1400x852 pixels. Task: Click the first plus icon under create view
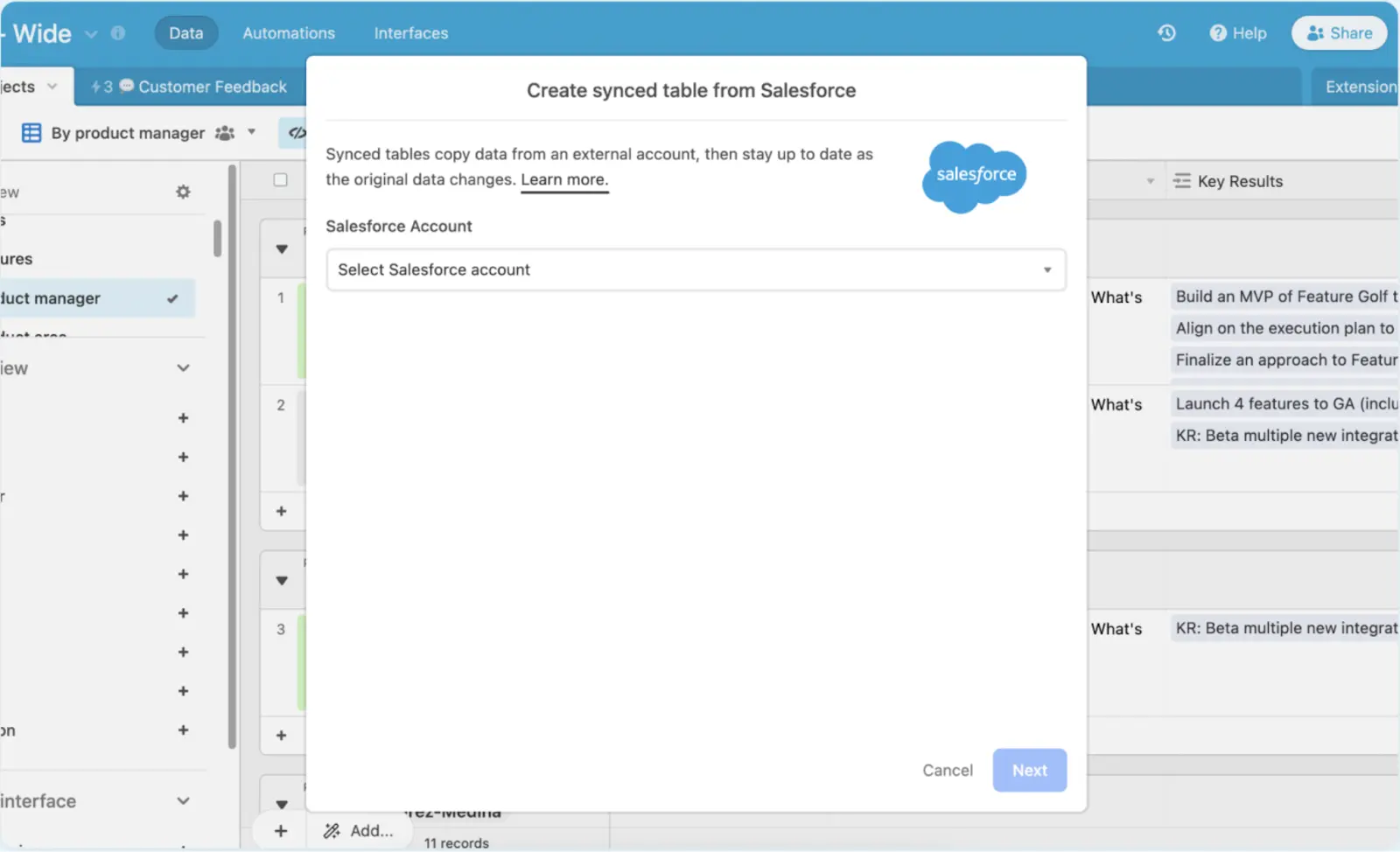coord(183,418)
